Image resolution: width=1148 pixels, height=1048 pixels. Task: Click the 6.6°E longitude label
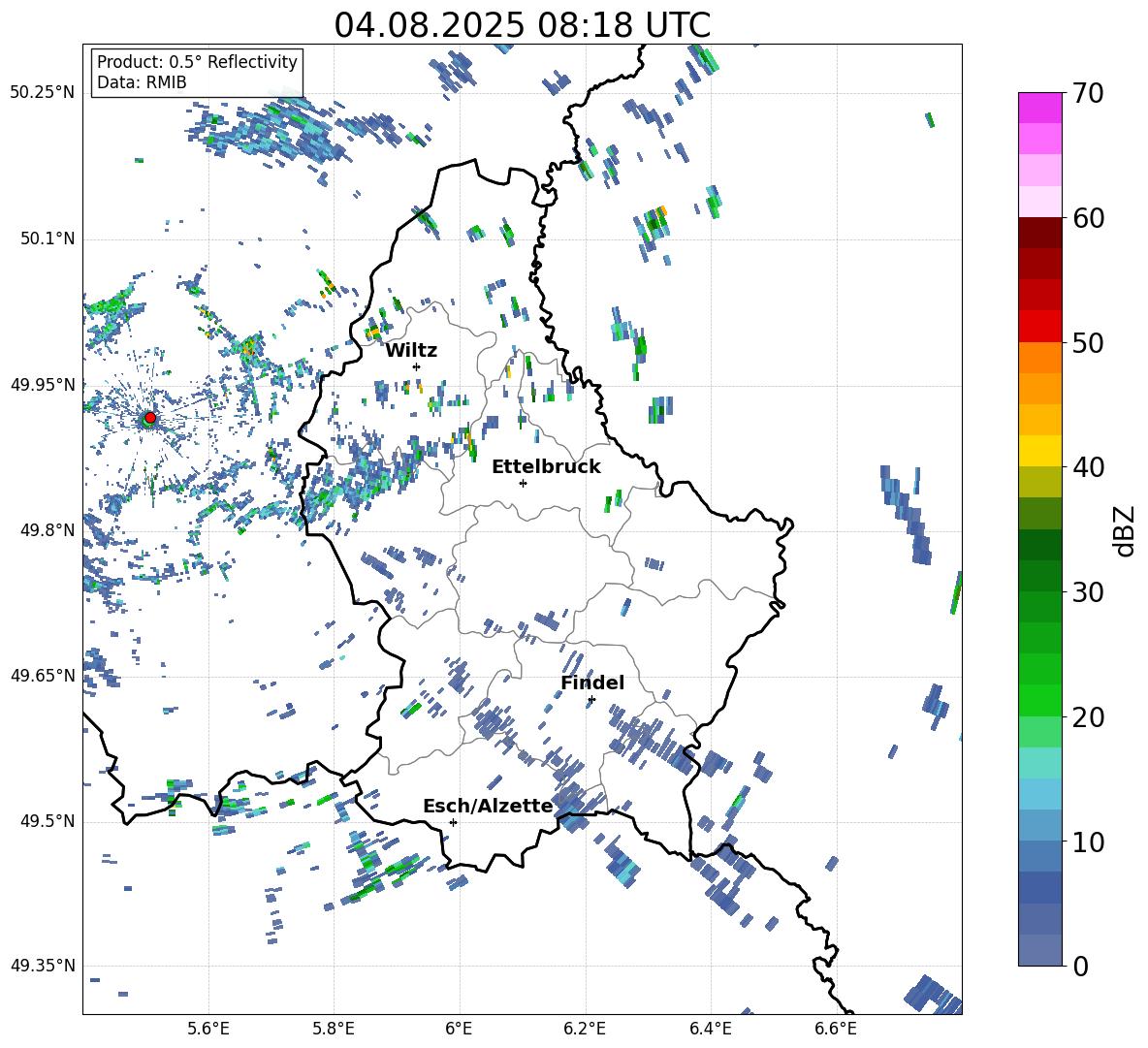(x=836, y=1029)
